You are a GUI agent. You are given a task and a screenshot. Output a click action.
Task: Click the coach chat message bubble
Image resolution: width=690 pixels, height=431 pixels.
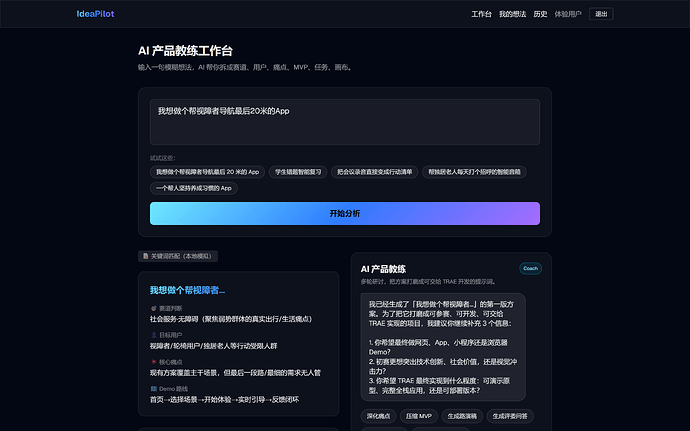pyautogui.click(x=443, y=347)
